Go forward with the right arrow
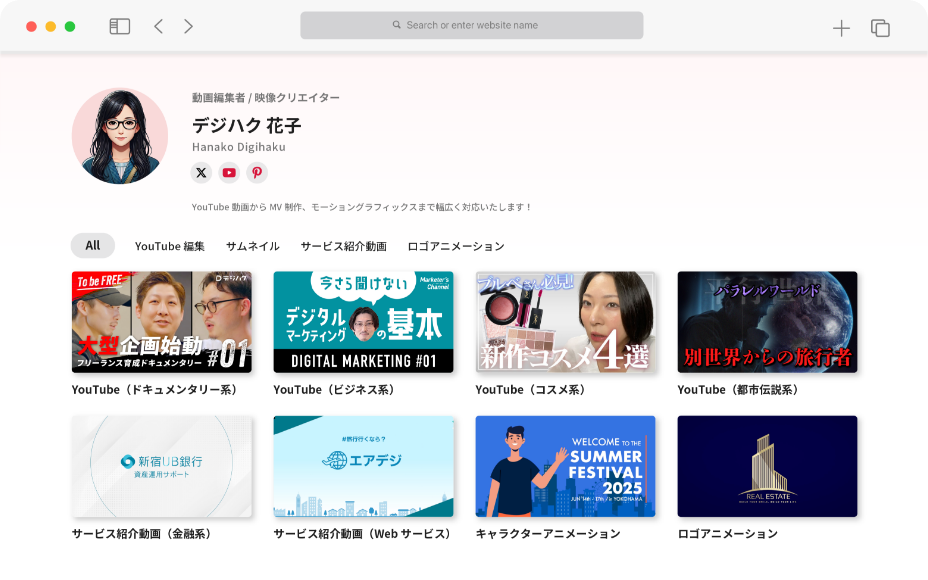 pyautogui.click(x=188, y=27)
